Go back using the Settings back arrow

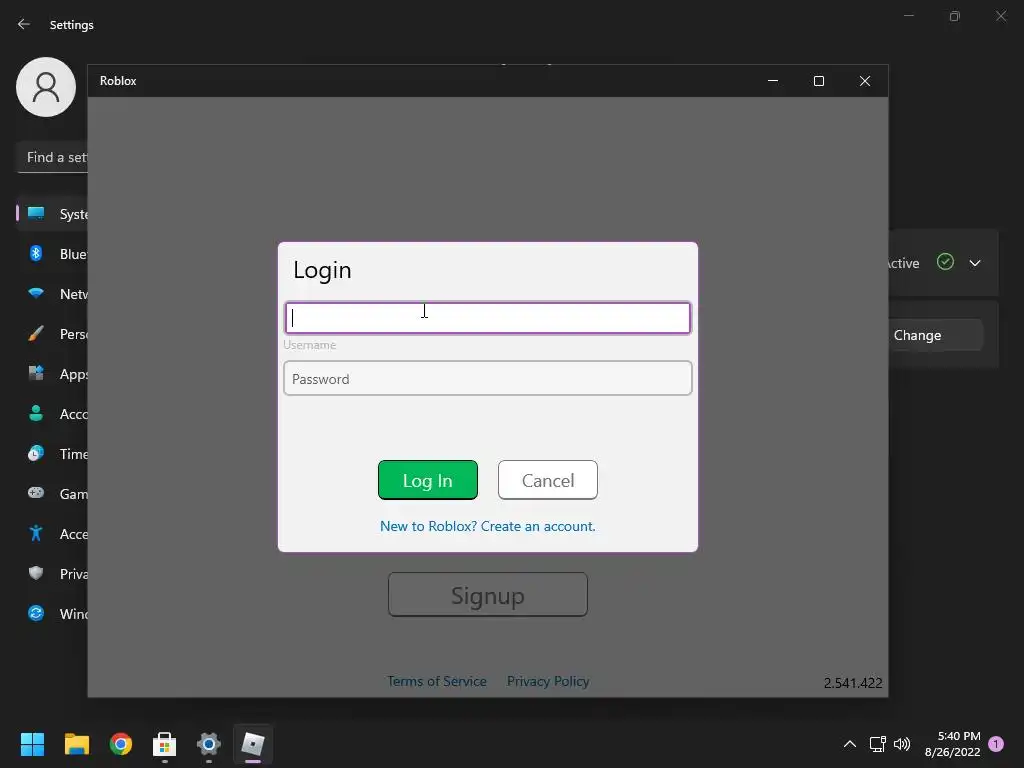point(24,24)
